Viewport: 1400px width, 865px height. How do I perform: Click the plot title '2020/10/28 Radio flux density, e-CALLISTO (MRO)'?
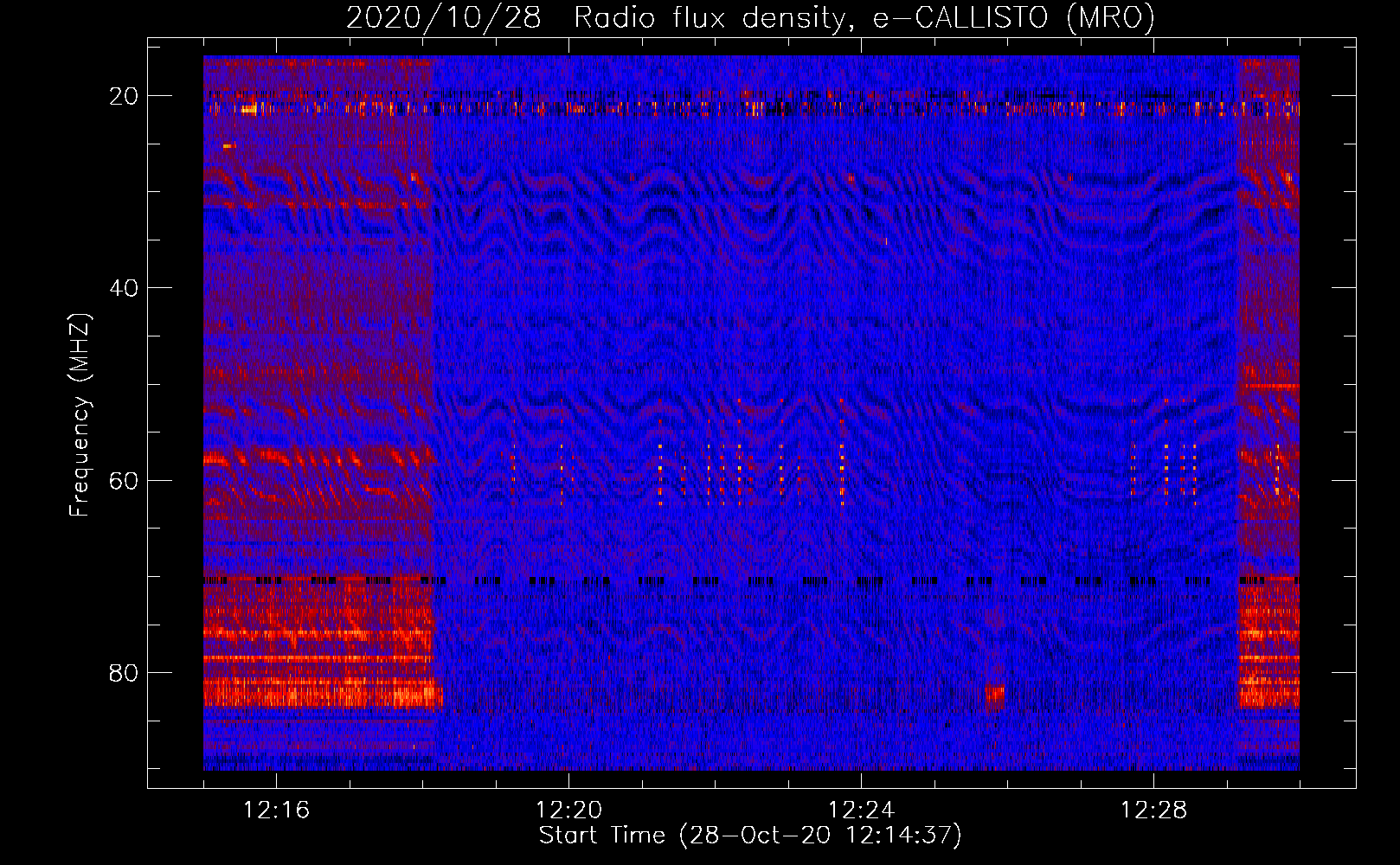pyautogui.click(x=750, y=17)
